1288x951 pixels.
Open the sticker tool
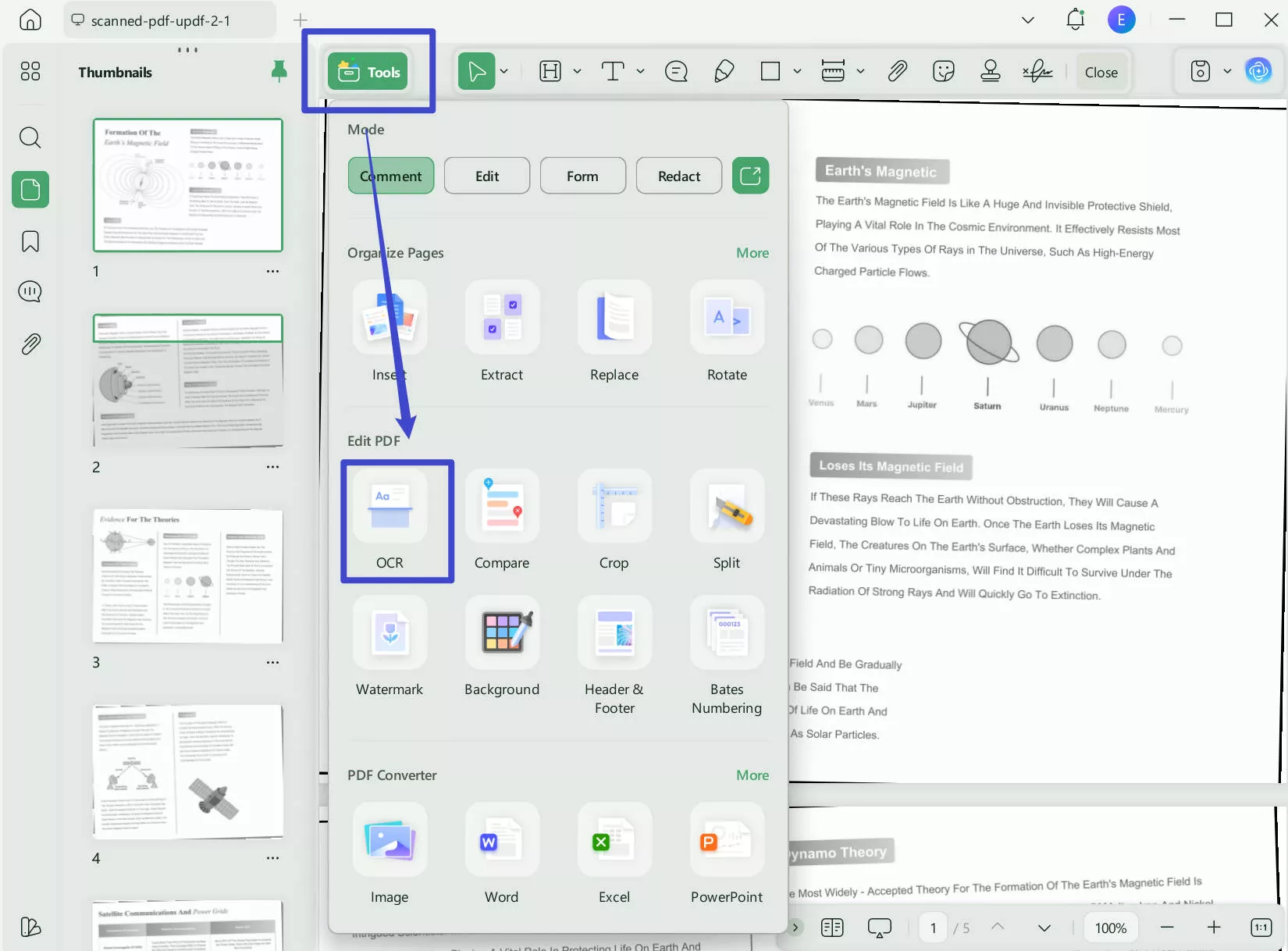[944, 72]
